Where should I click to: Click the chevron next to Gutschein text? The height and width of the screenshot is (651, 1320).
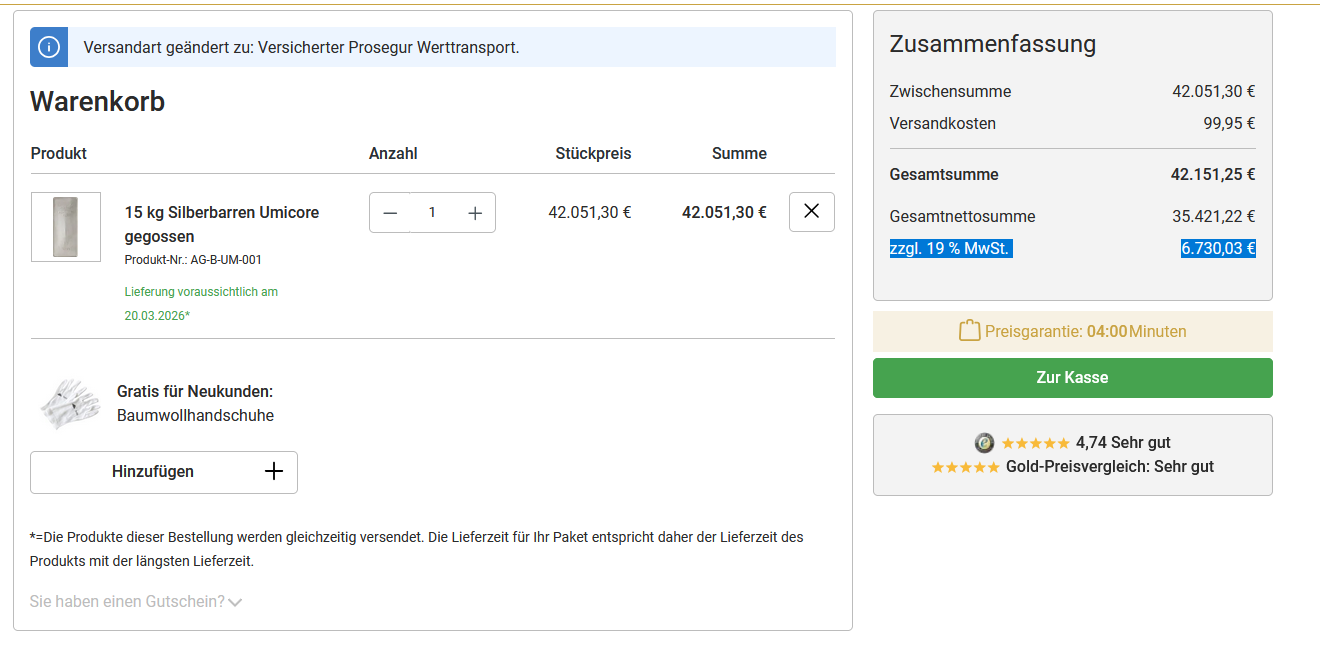click(x=235, y=603)
